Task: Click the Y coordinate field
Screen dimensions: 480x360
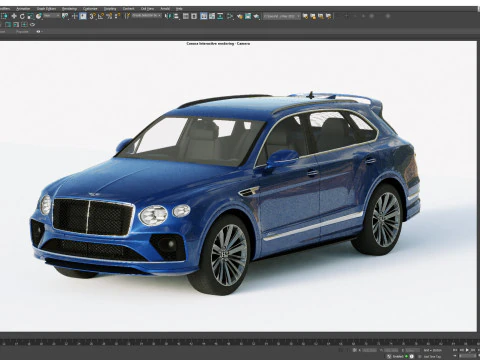Action: (x=391, y=350)
